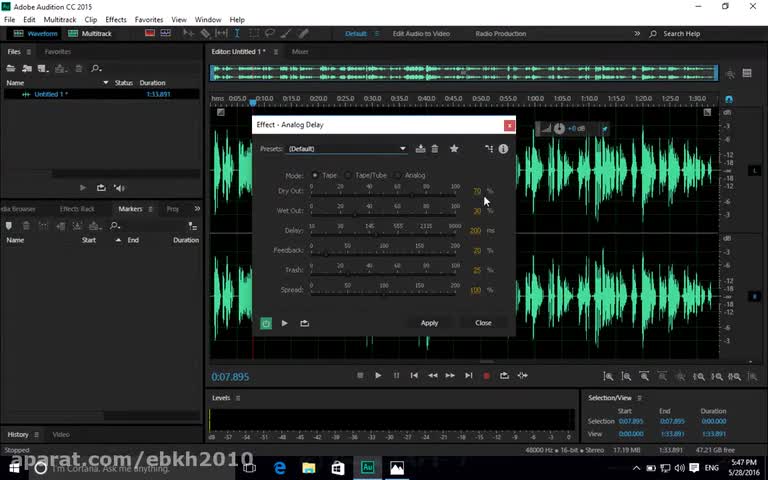
Task: Select the Default workspace
Action: [x=356, y=33]
